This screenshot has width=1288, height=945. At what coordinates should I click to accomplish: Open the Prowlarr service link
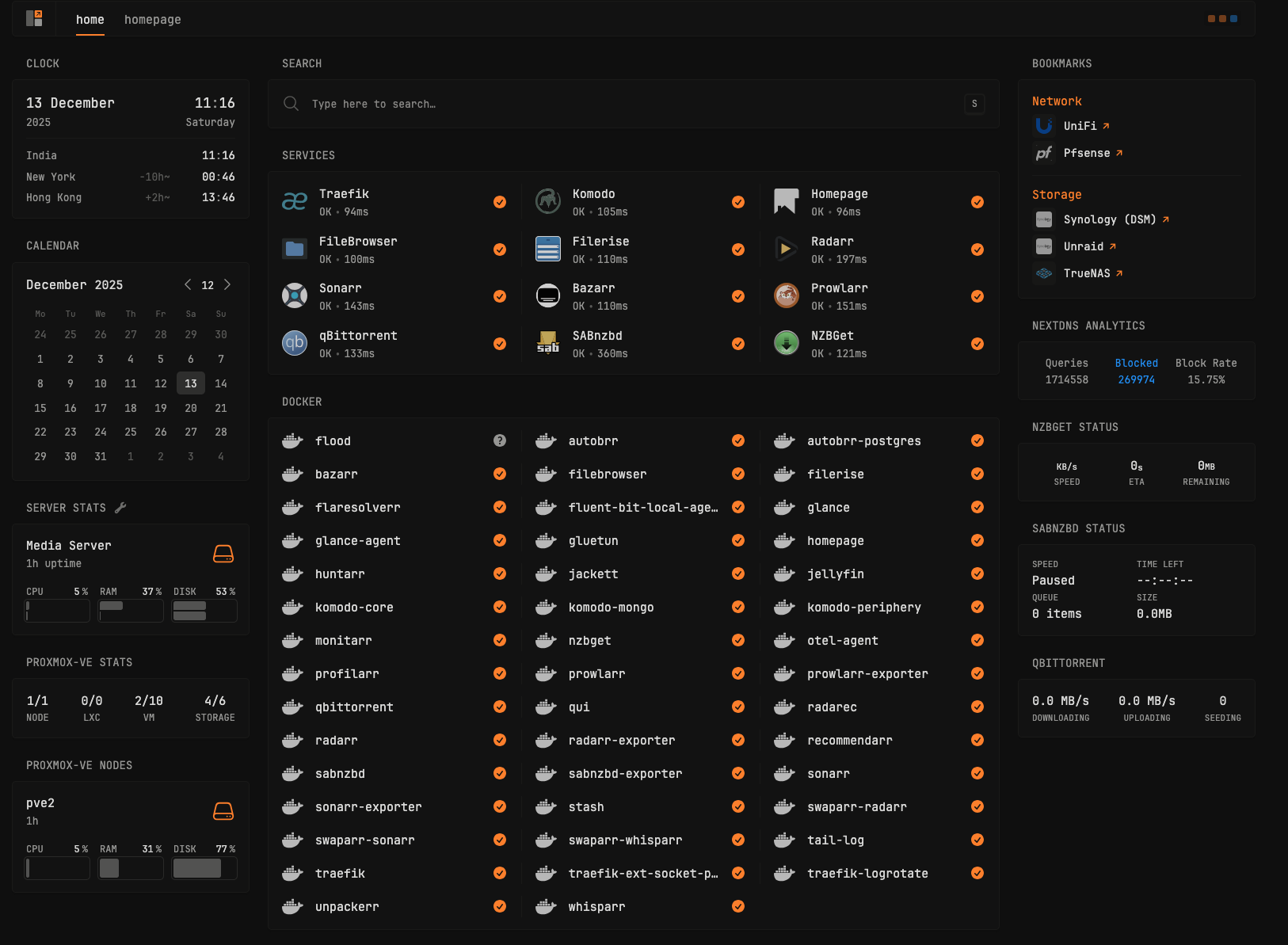839,288
